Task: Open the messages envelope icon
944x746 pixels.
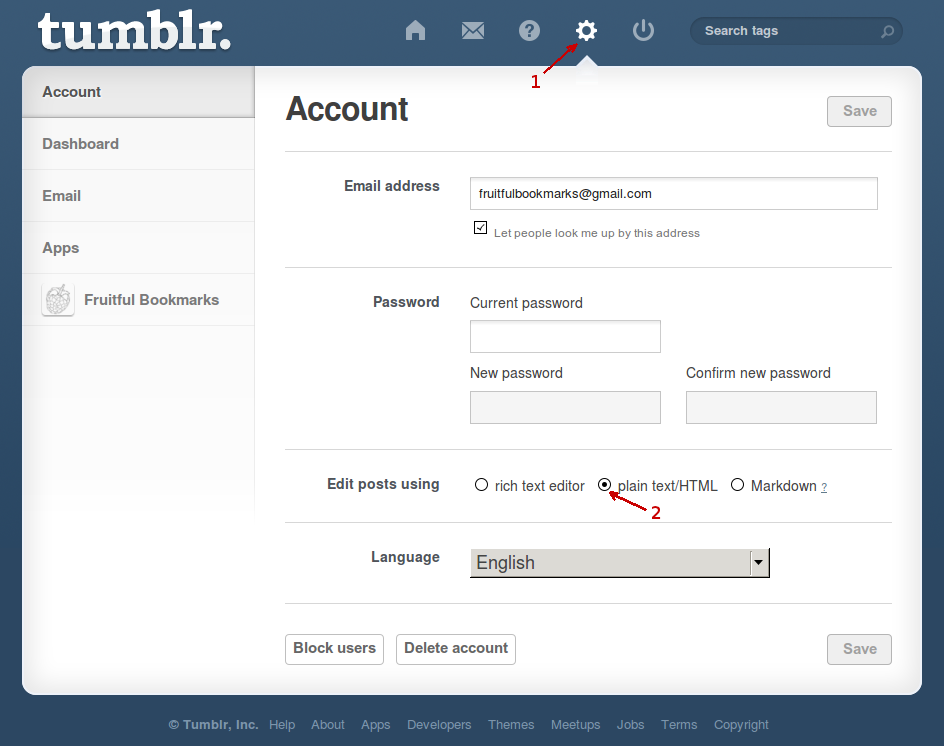Action: coord(472,30)
